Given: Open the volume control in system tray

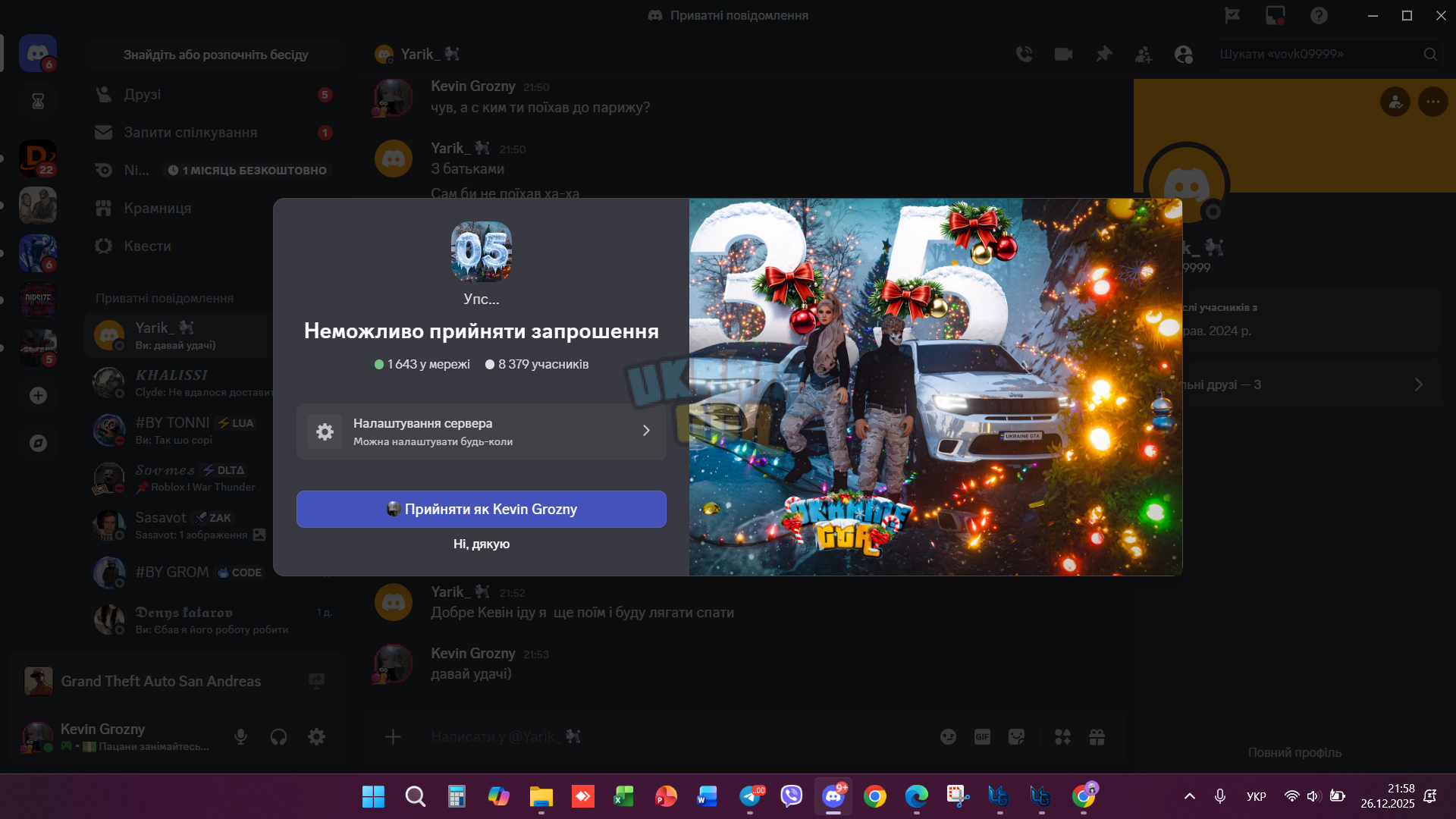Looking at the screenshot, I should [1313, 796].
